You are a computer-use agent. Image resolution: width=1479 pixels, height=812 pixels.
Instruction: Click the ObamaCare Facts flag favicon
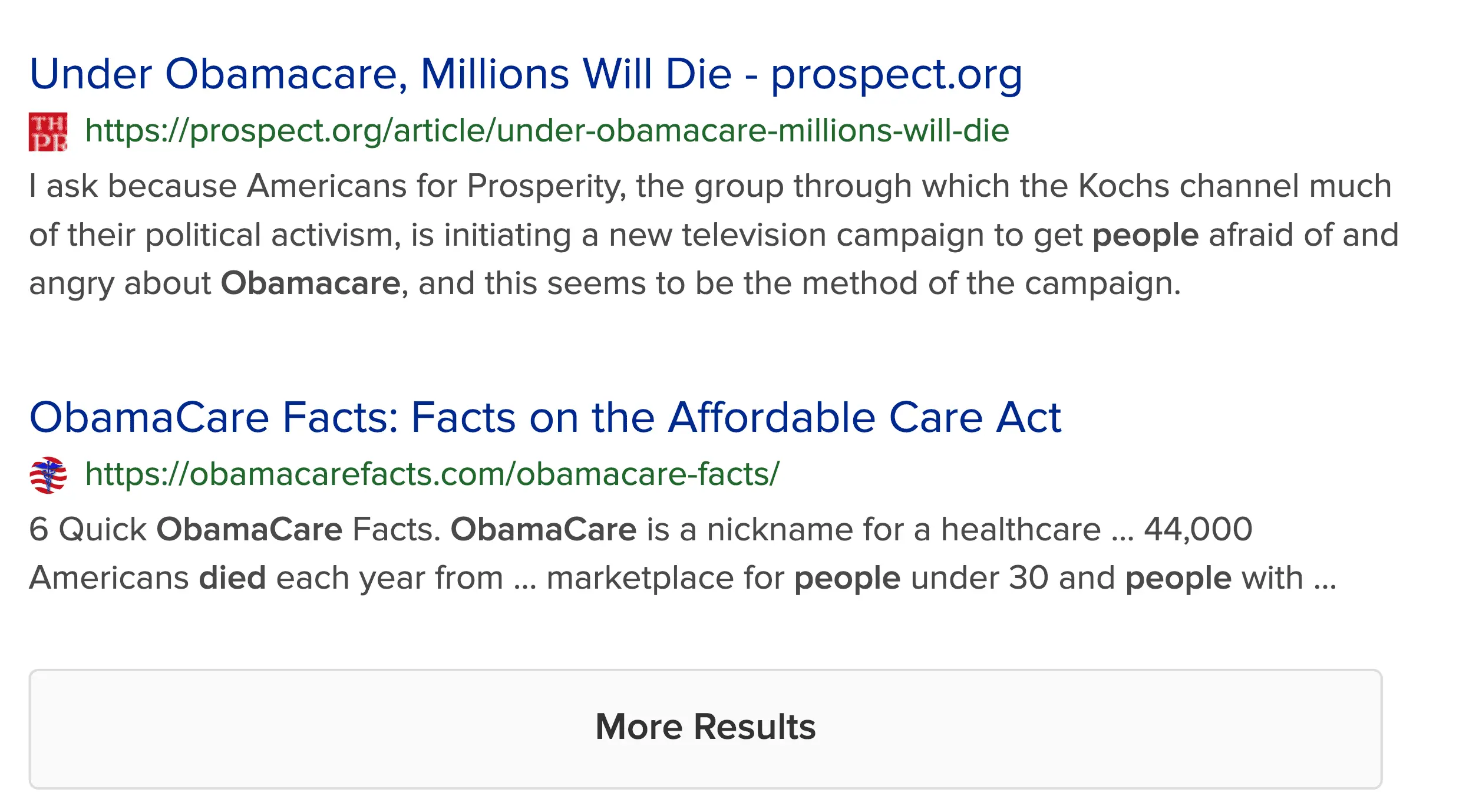tap(48, 475)
